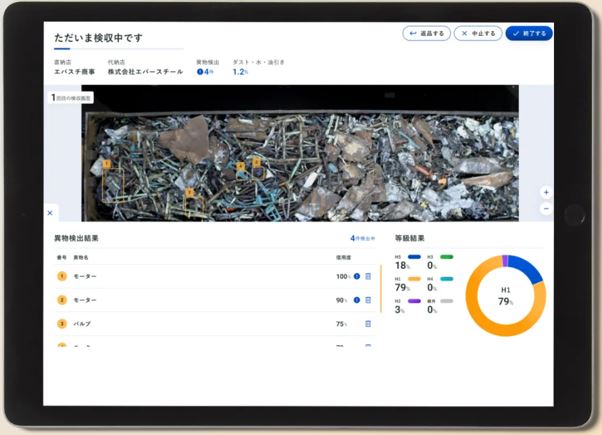The width and height of the screenshot is (602, 435).
Task: Tap the gray 番外 legend swatch
Action: coord(447,301)
